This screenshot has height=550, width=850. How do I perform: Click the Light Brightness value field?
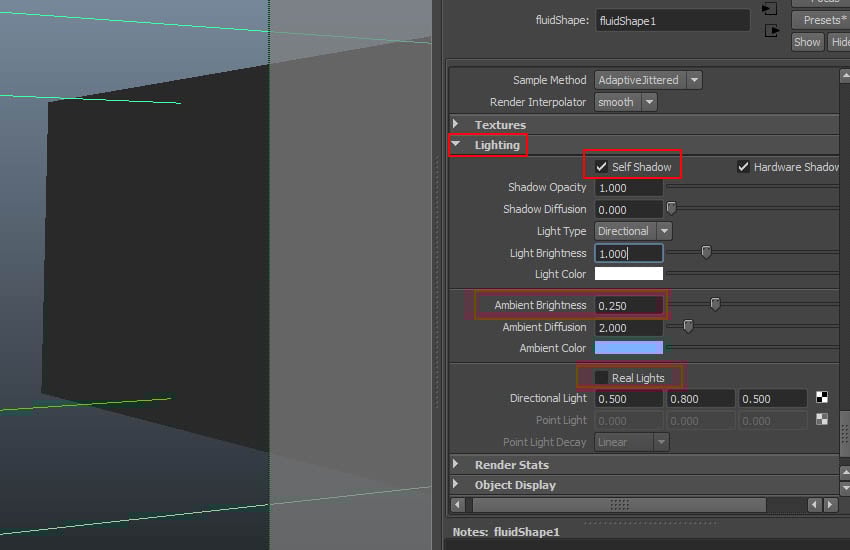pos(629,254)
